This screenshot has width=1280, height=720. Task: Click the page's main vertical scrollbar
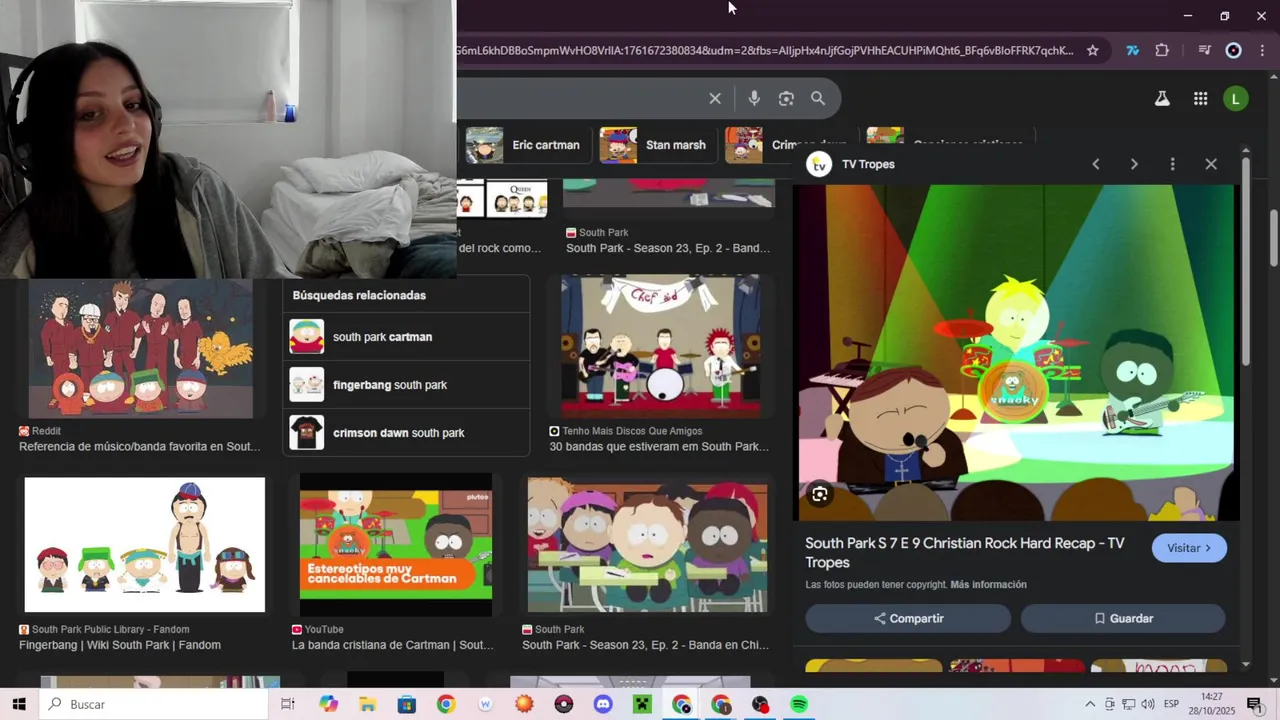pos(1274,240)
